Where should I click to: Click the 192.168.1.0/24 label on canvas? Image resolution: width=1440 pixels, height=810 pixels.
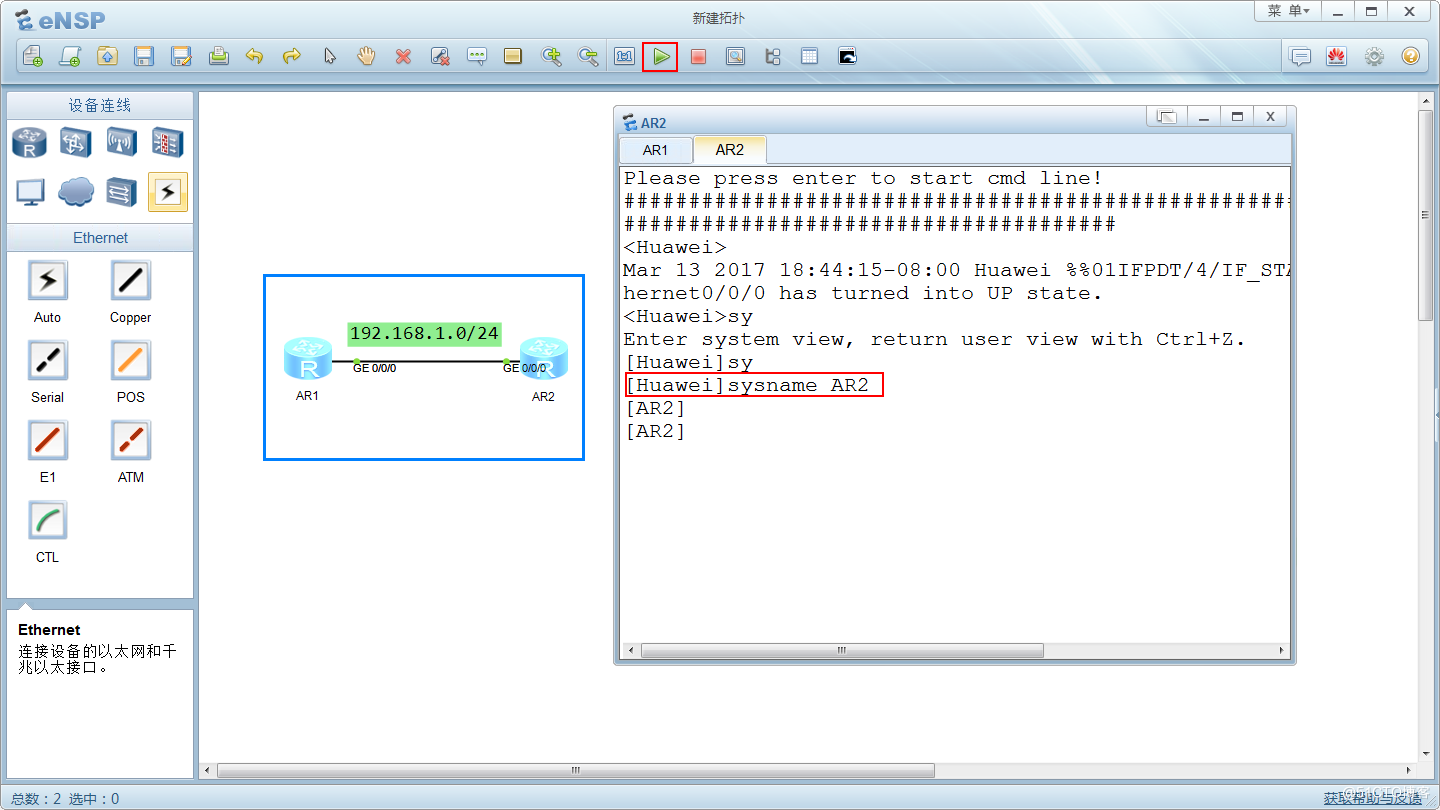[x=424, y=334]
